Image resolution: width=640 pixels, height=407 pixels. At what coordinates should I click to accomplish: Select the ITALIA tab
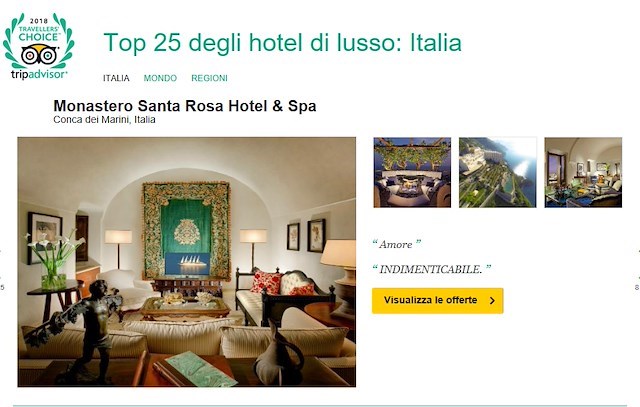(x=116, y=78)
